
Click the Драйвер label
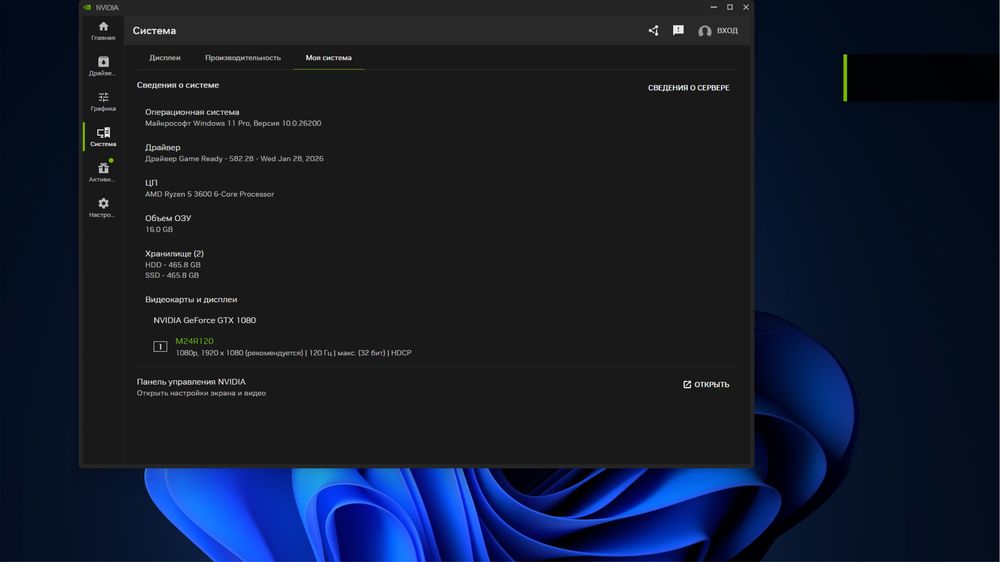click(163, 147)
